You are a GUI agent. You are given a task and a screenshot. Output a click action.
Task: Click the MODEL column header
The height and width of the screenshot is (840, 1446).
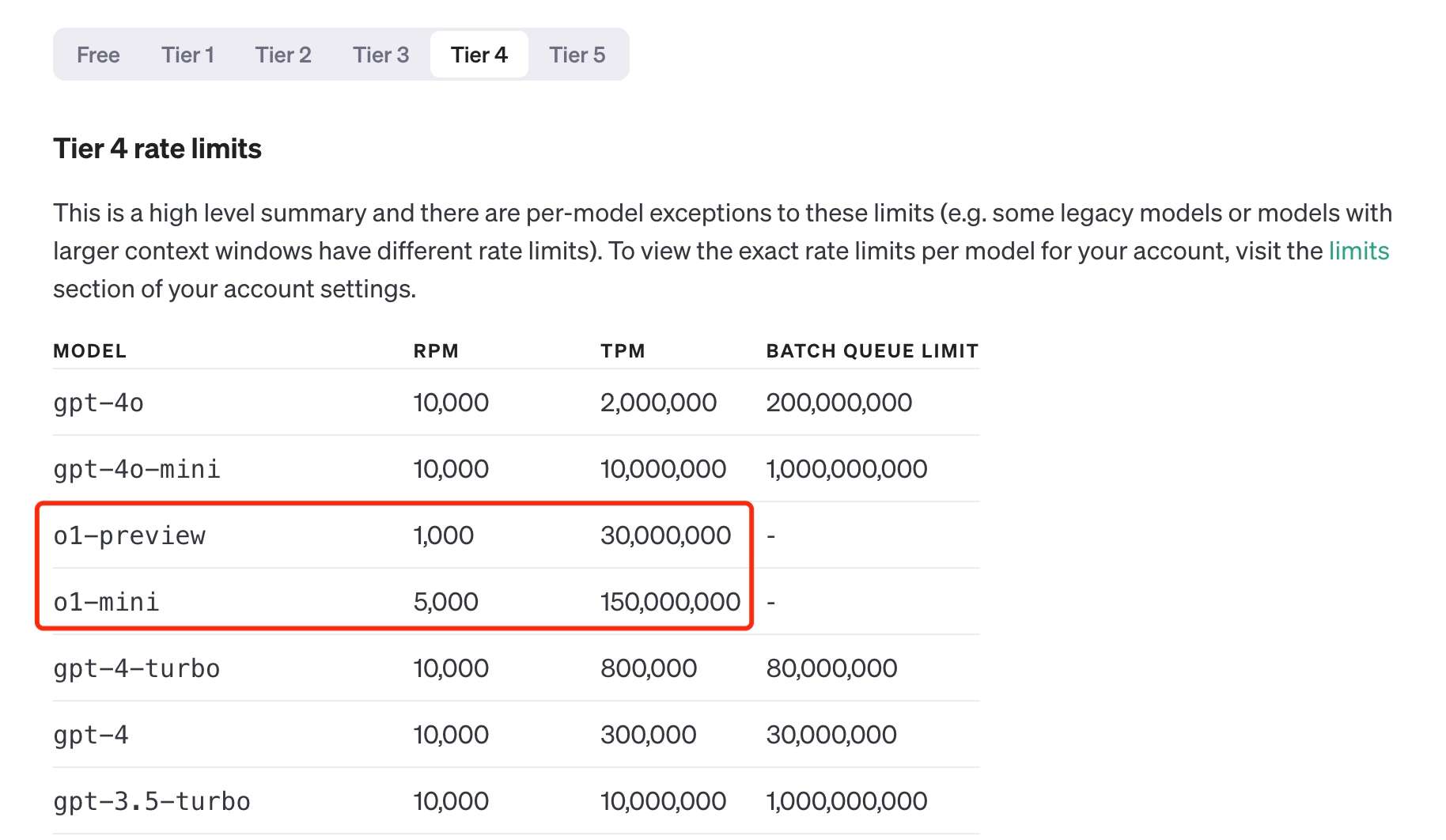tap(89, 351)
